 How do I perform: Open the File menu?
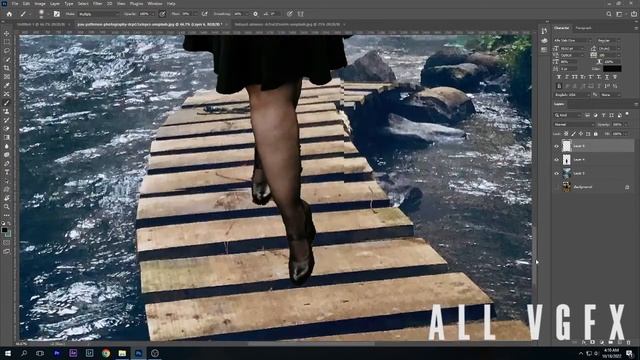click(15, 4)
